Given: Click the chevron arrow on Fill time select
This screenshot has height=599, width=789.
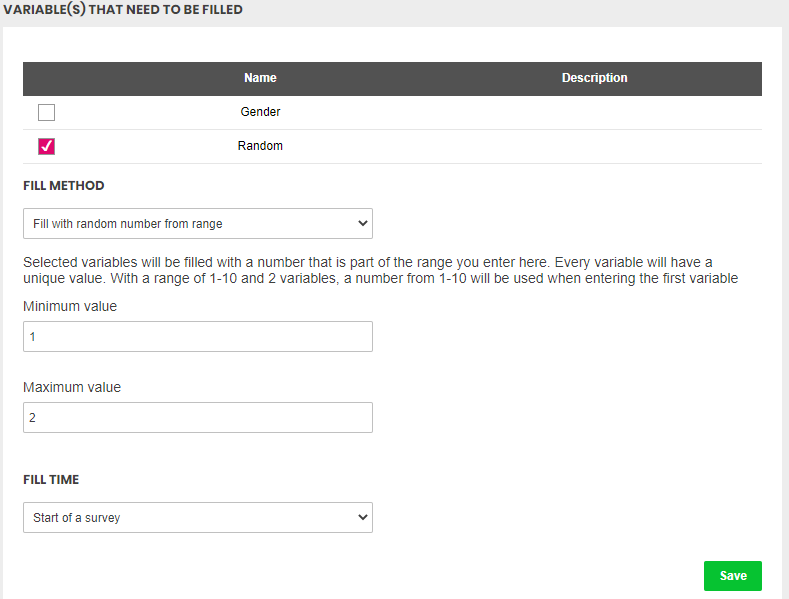Looking at the screenshot, I should [x=362, y=517].
